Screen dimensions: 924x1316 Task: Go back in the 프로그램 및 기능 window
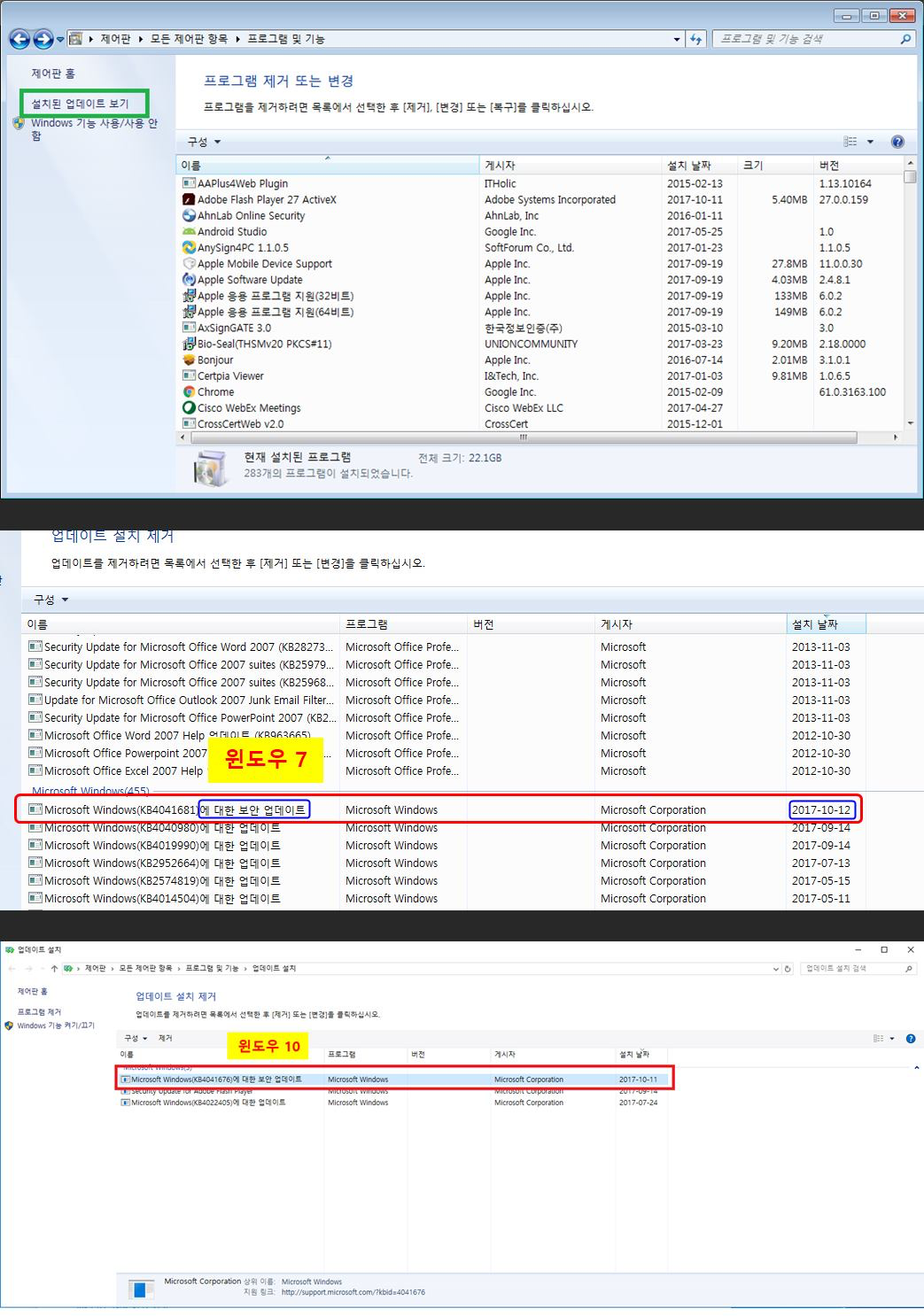coord(19,39)
